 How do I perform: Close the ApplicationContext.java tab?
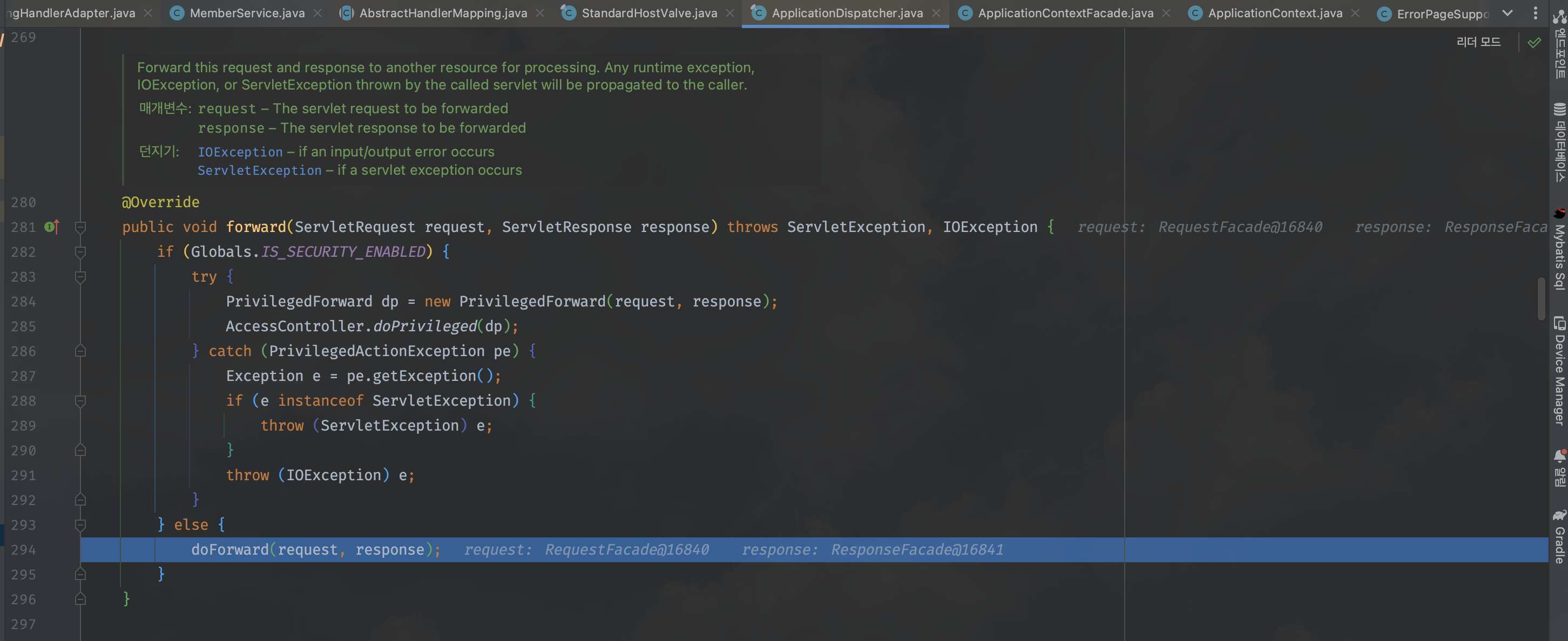click(1355, 13)
